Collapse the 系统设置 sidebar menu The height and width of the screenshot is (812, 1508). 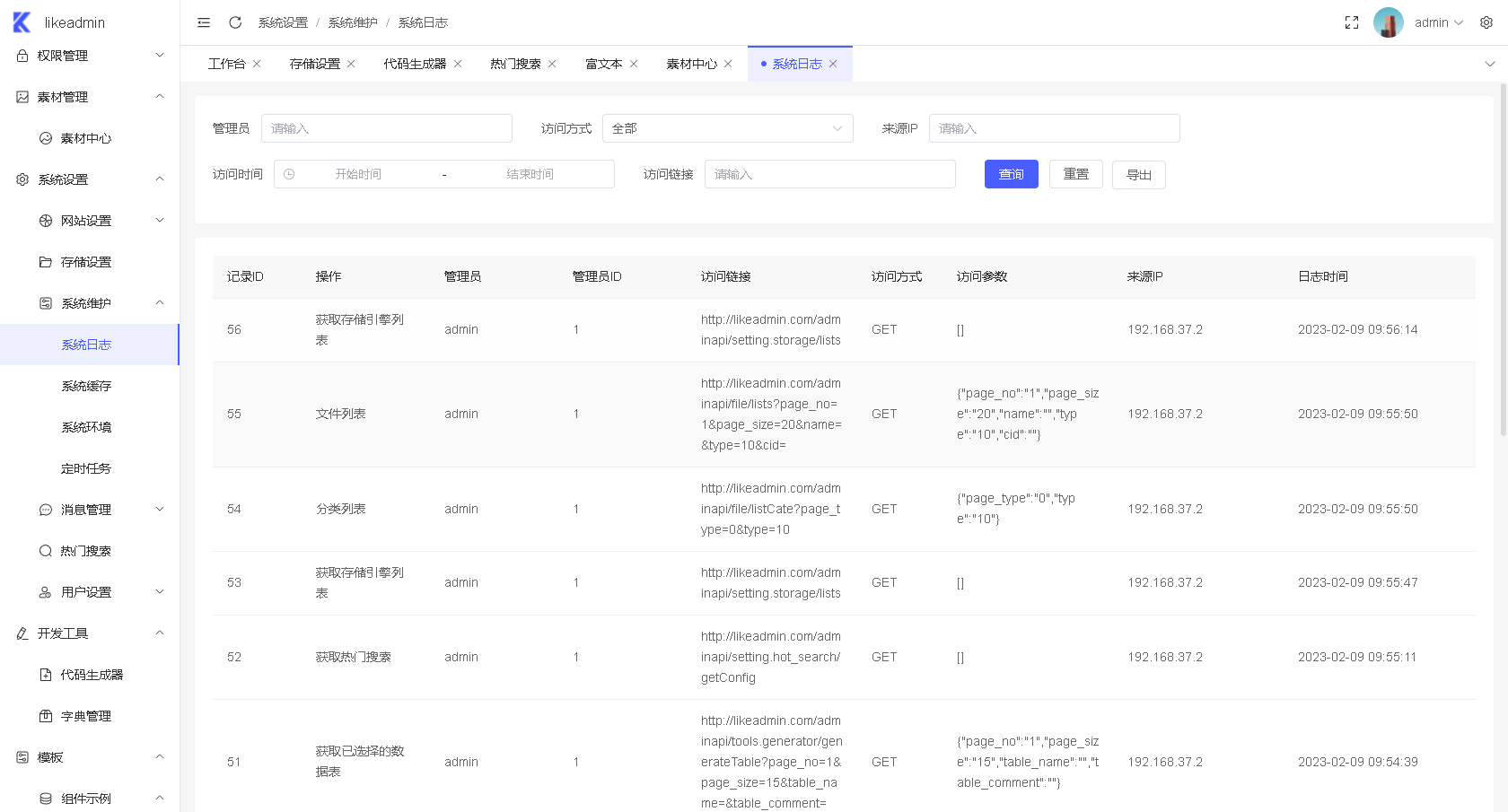click(90, 179)
